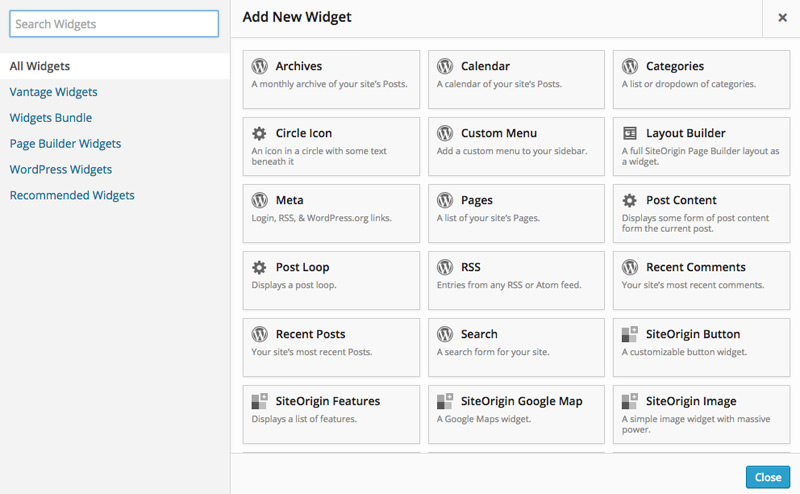
Task: Open the Page Builder Widgets category
Action: [65, 143]
